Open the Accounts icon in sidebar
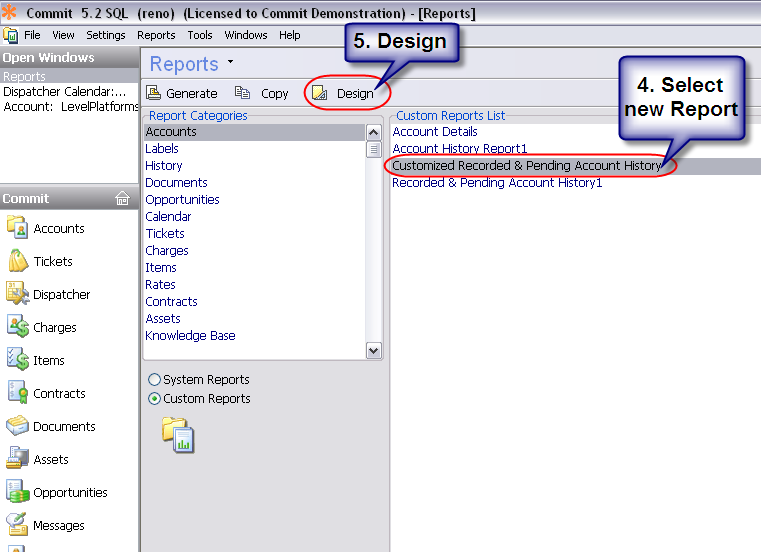Screen dimensions: 761x552 point(18,228)
